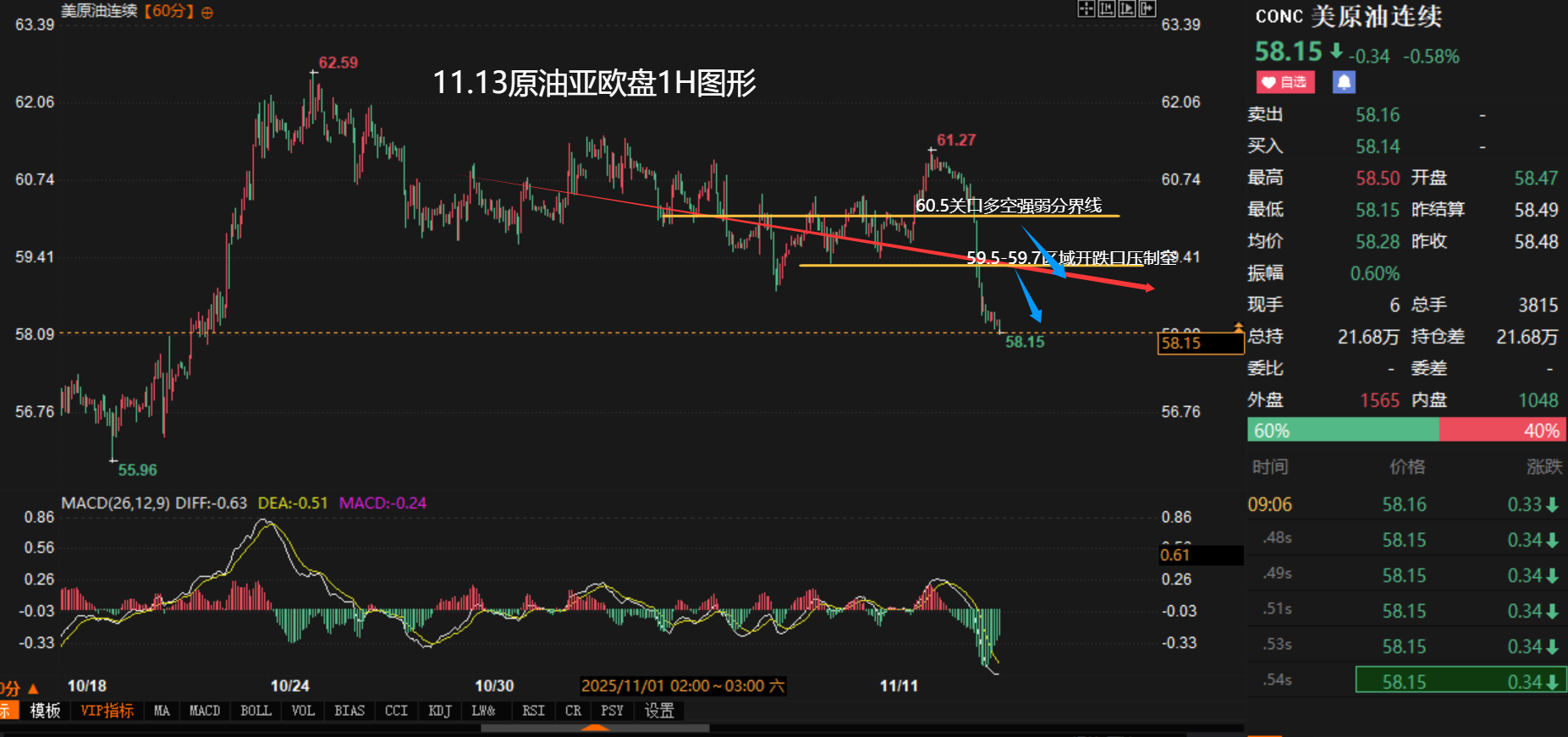Click the blue bell alert icon
Viewport: 1568px width, 737px height.
pos(1344,82)
